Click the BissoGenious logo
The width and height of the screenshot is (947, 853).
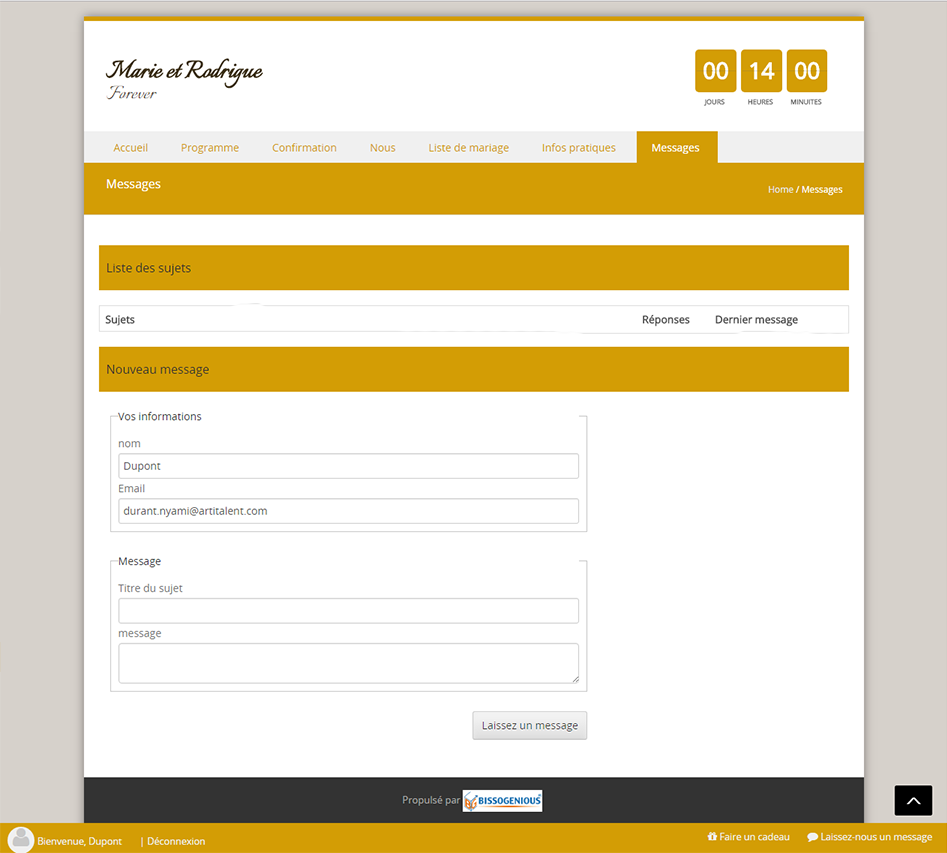502,800
